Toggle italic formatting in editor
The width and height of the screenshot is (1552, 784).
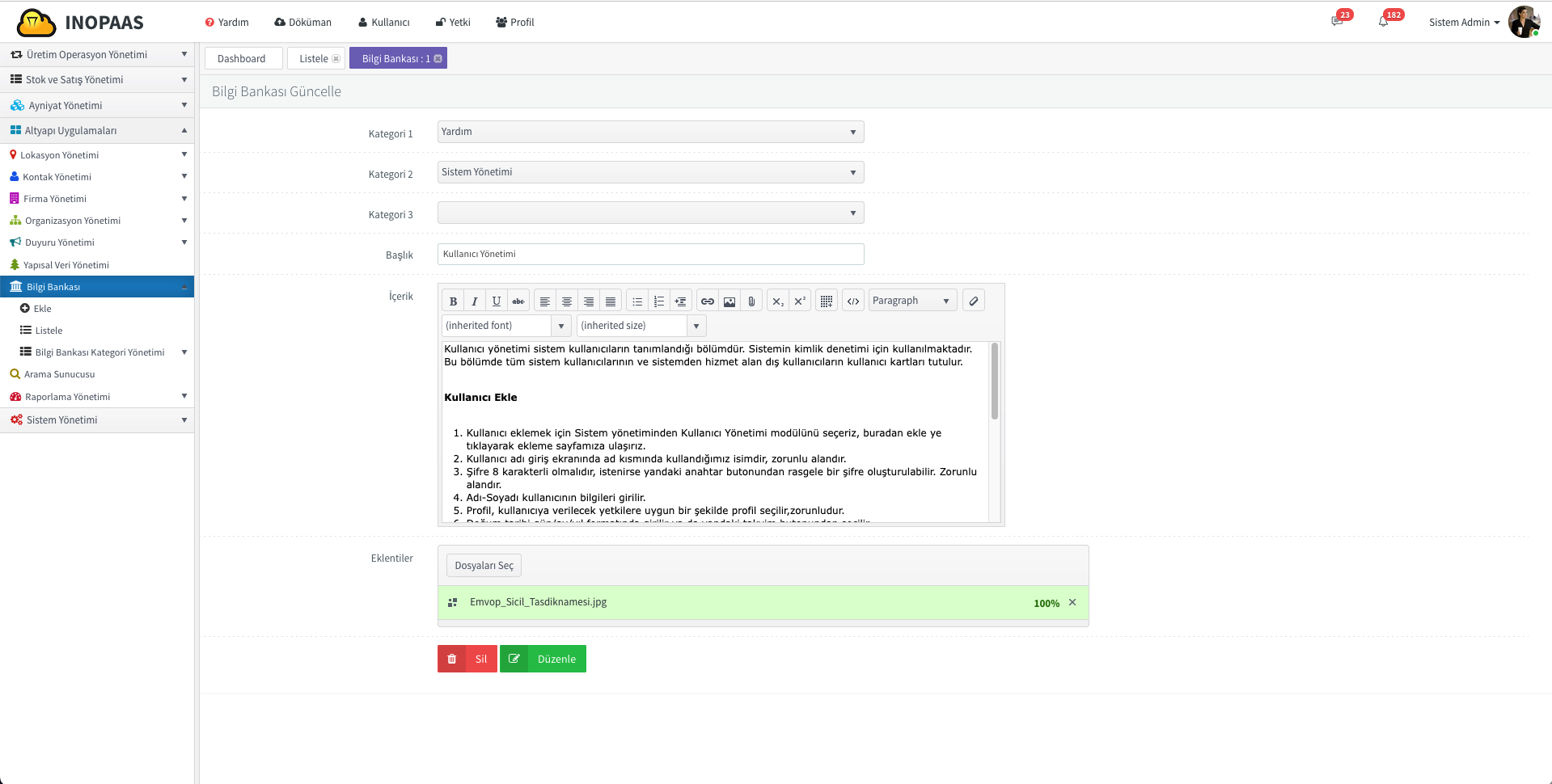pos(475,301)
